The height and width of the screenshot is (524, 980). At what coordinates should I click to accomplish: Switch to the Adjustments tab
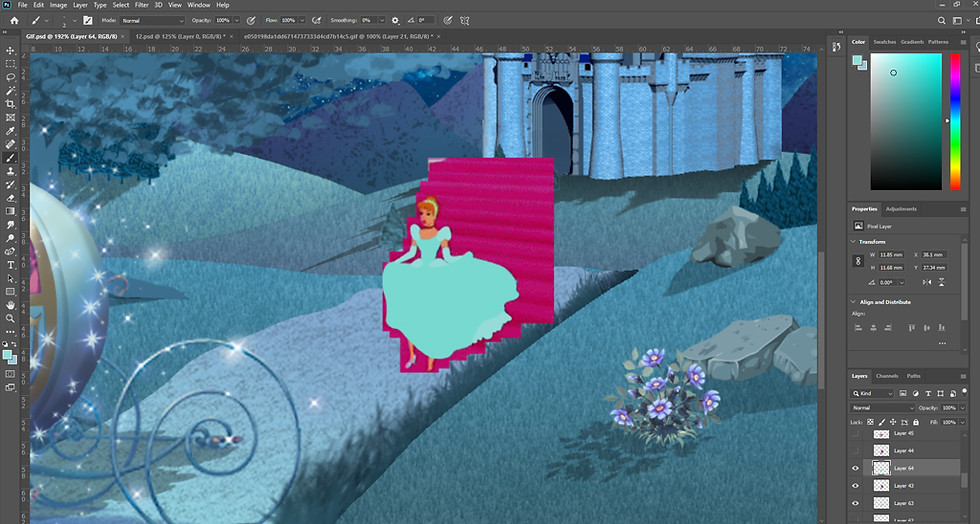tap(901, 209)
